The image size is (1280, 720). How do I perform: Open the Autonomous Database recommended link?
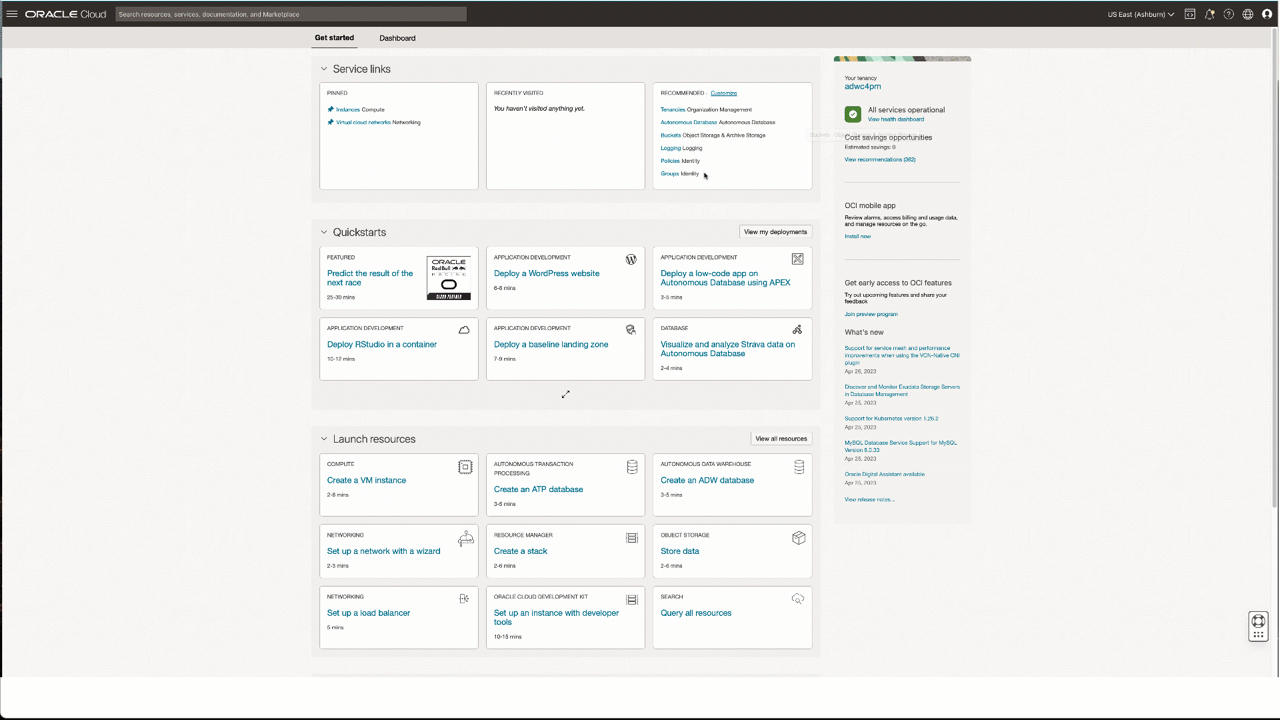[689, 122]
